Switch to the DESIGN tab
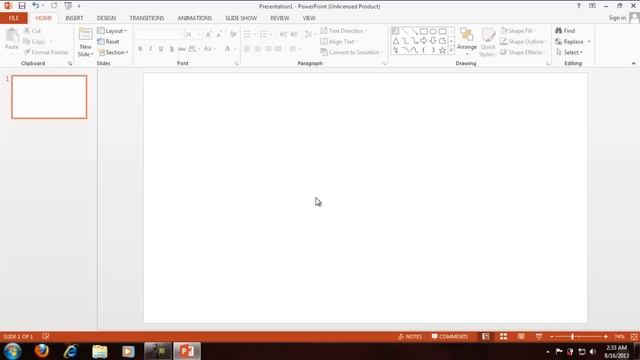 [x=106, y=18]
